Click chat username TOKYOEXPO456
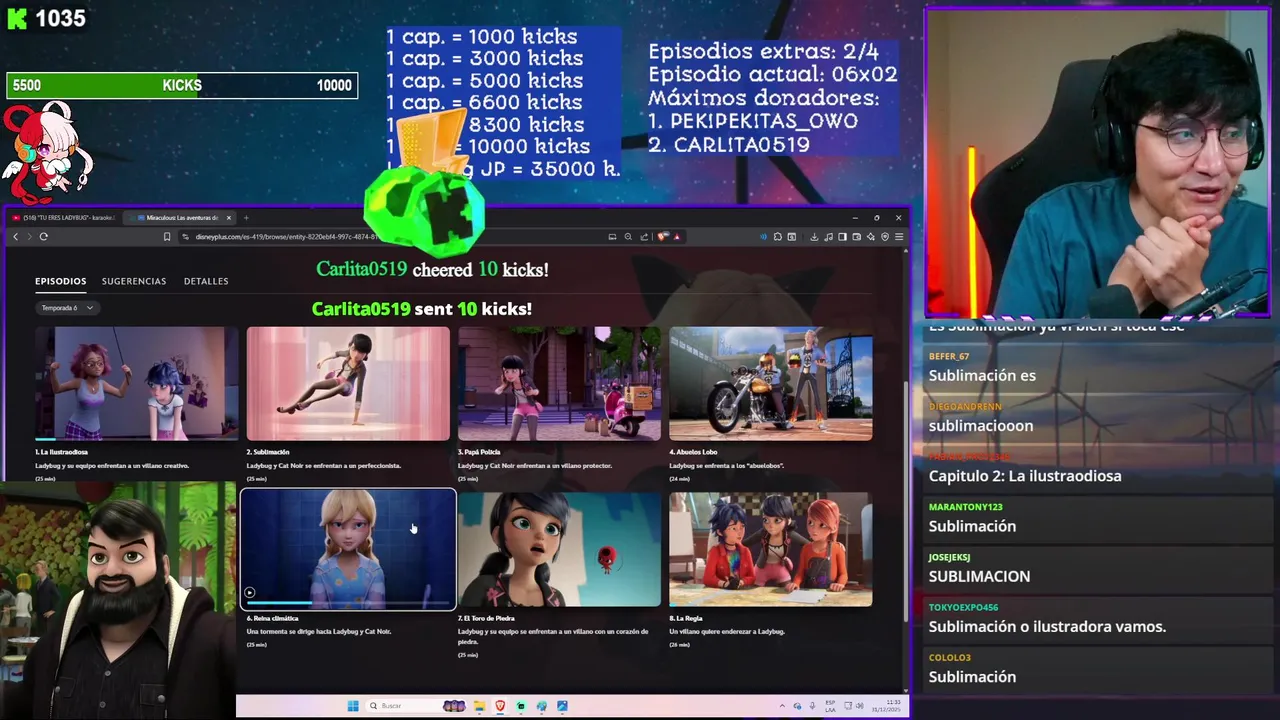1280x720 pixels. pyautogui.click(x=963, y=607)
